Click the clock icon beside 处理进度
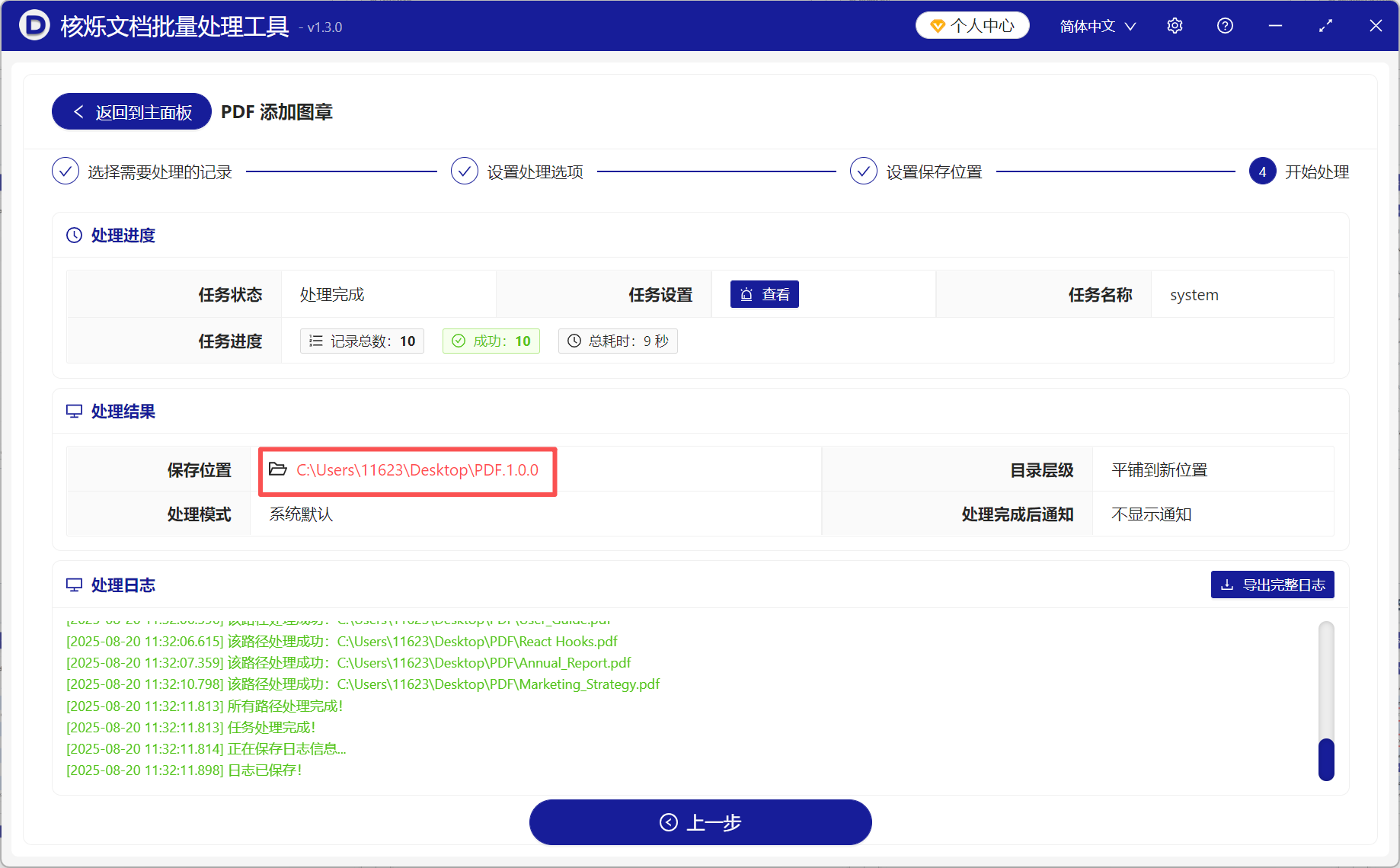This screenshot has width=1400, height=868. [73, 235]
